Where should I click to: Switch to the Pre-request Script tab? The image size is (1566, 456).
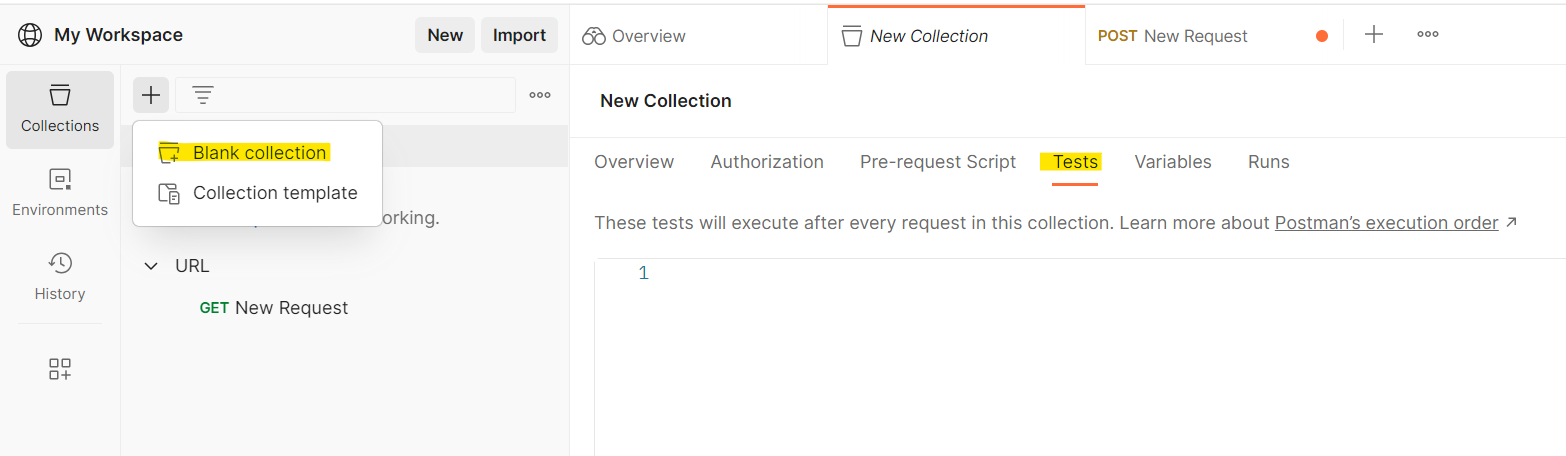[938, 162]
